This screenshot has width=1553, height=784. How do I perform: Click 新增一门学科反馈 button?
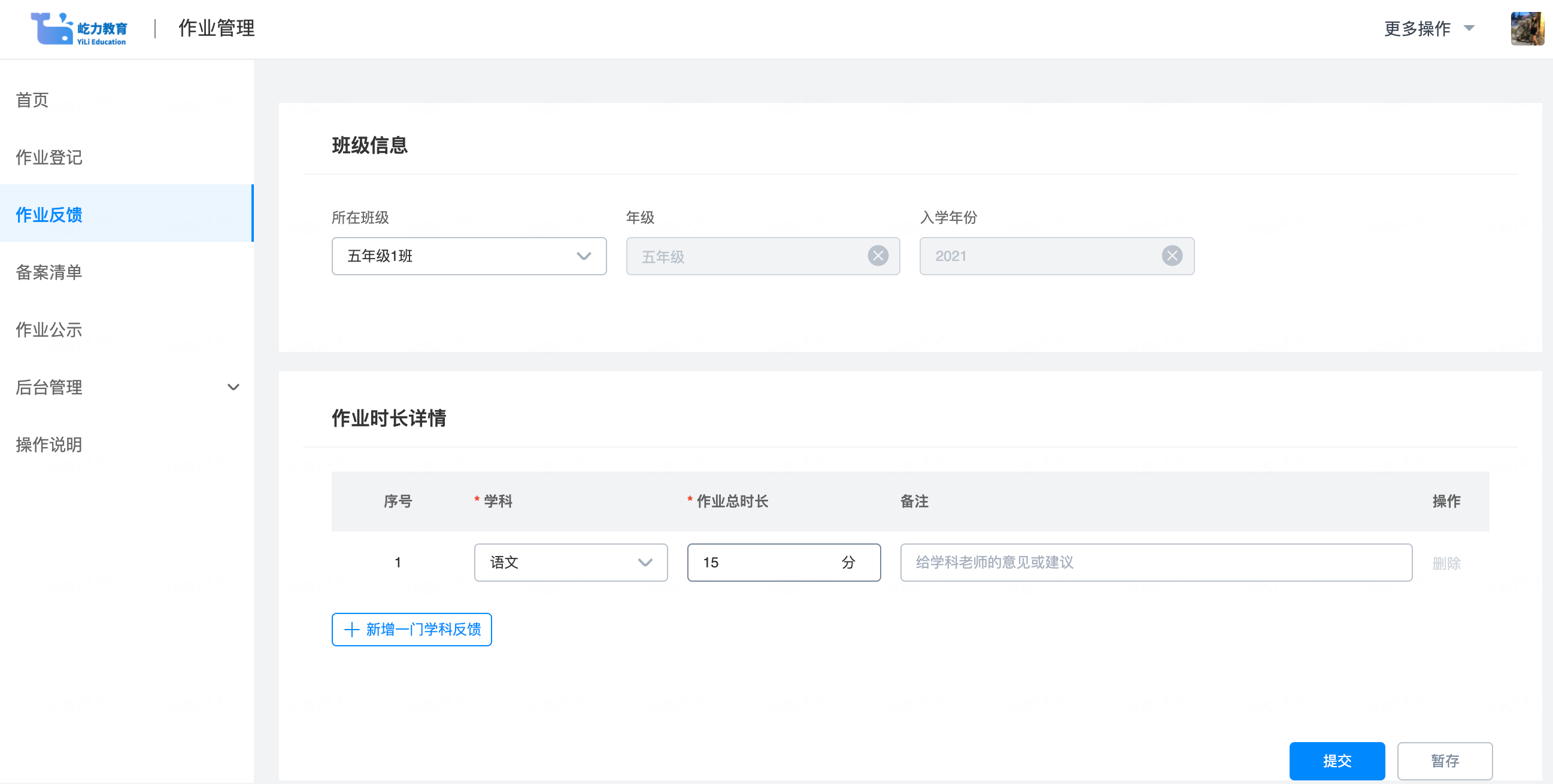(x=412, y=629)
